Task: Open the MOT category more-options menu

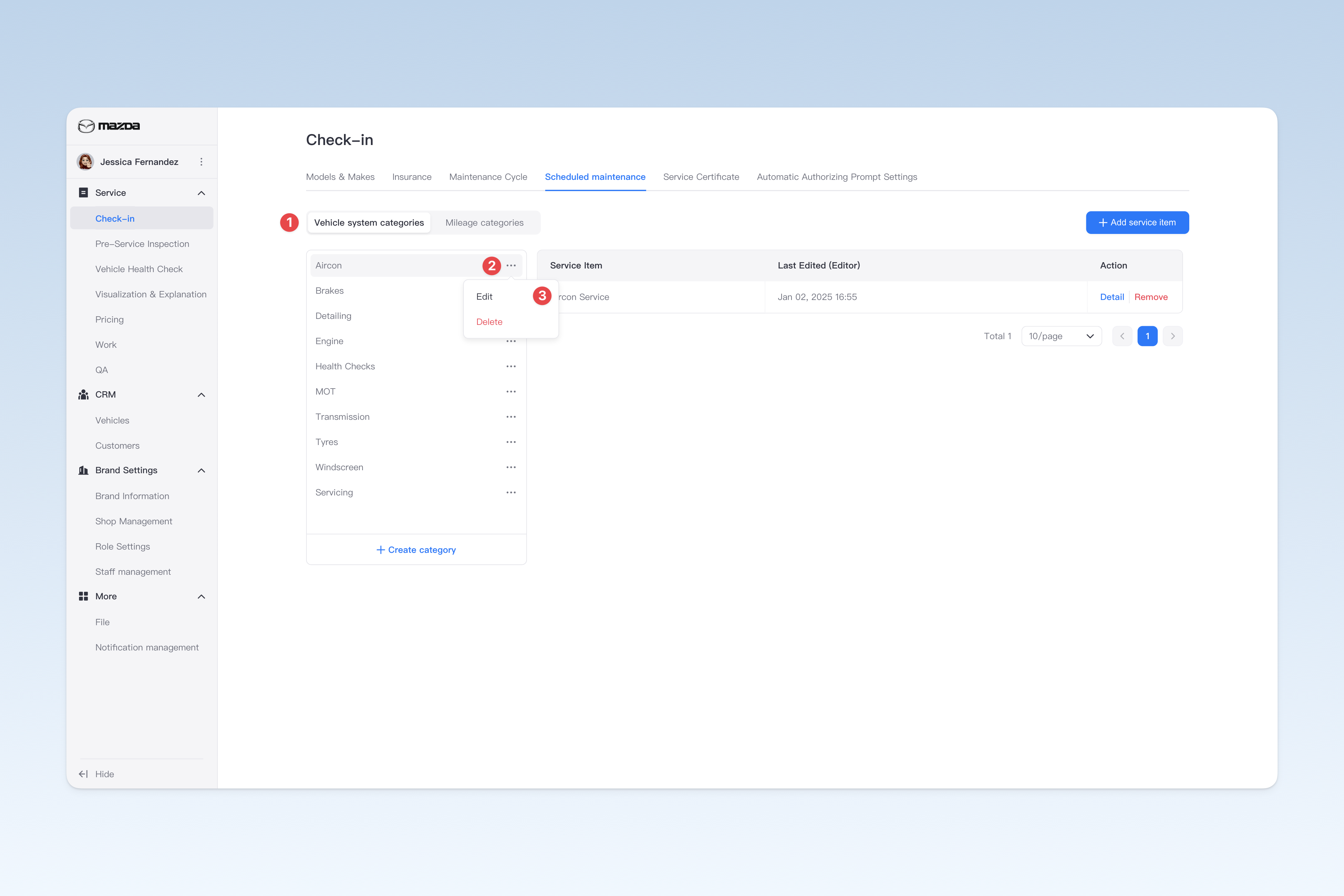Action: coord(511,392)
